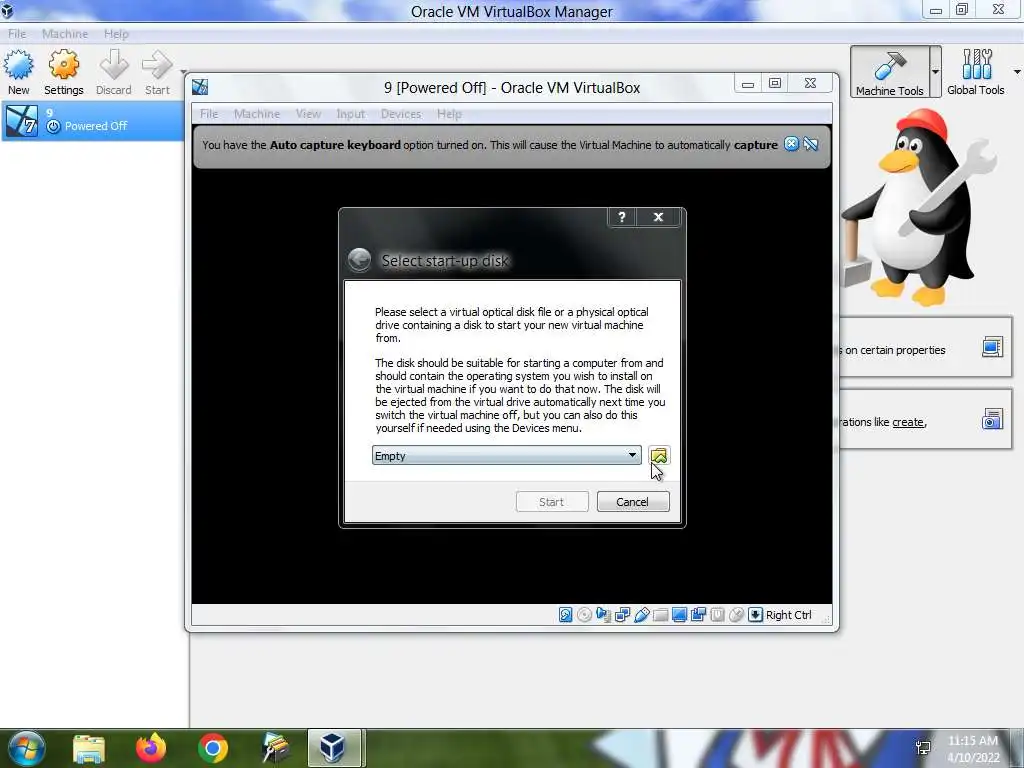Open the question mark help button in the dialog

(622, 217)
